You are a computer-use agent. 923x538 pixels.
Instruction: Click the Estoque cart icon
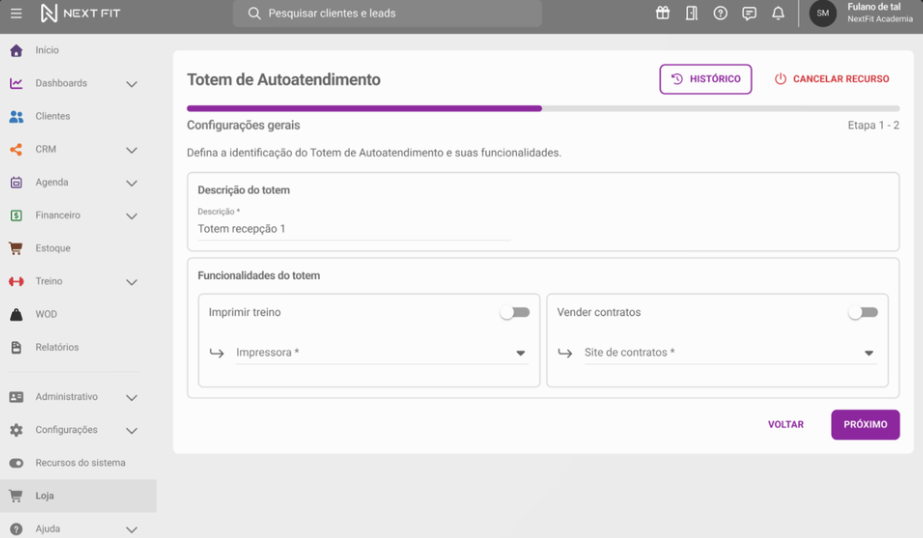click(16, 248)
